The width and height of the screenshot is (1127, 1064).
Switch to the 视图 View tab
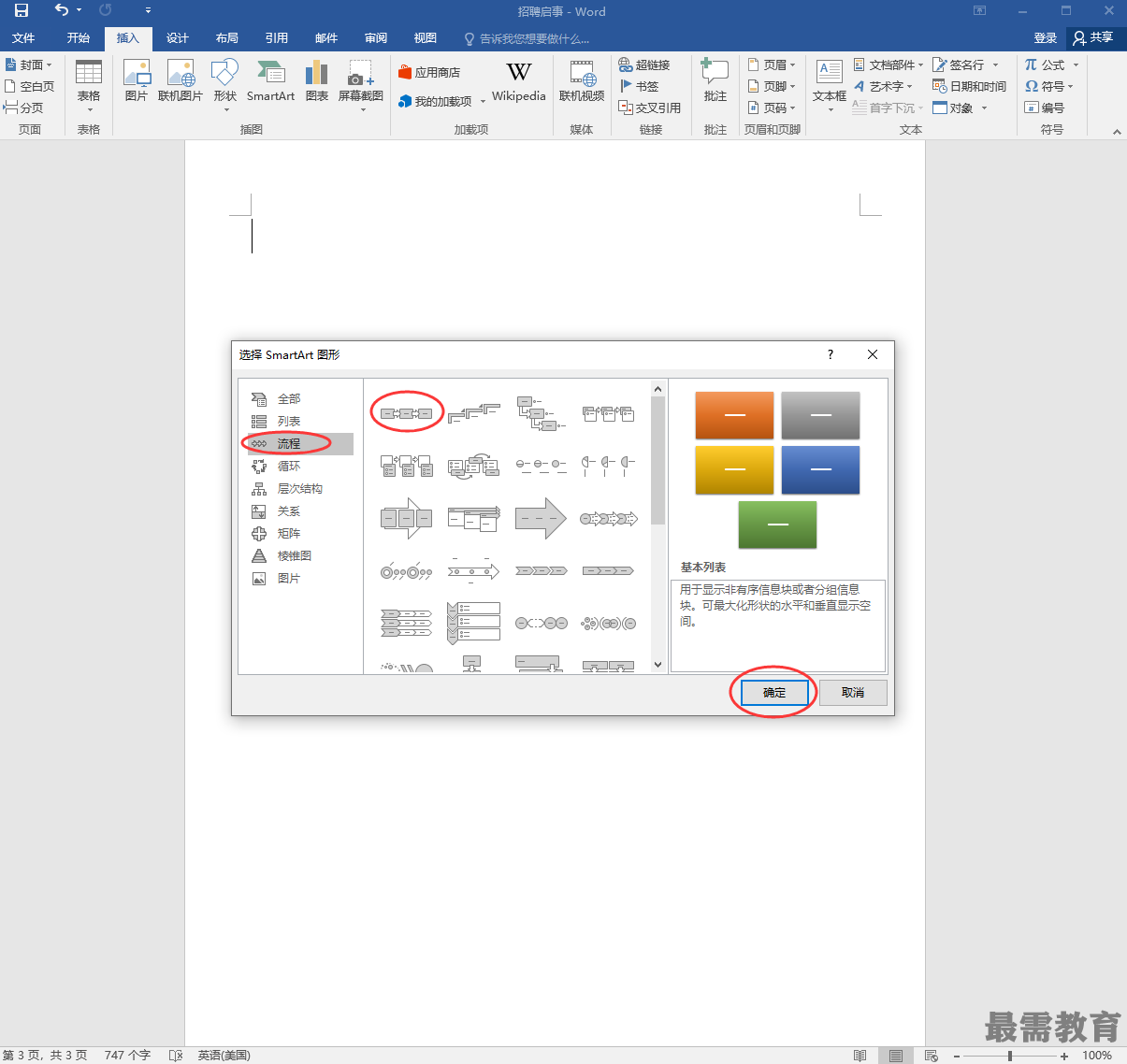coord(426,38)
